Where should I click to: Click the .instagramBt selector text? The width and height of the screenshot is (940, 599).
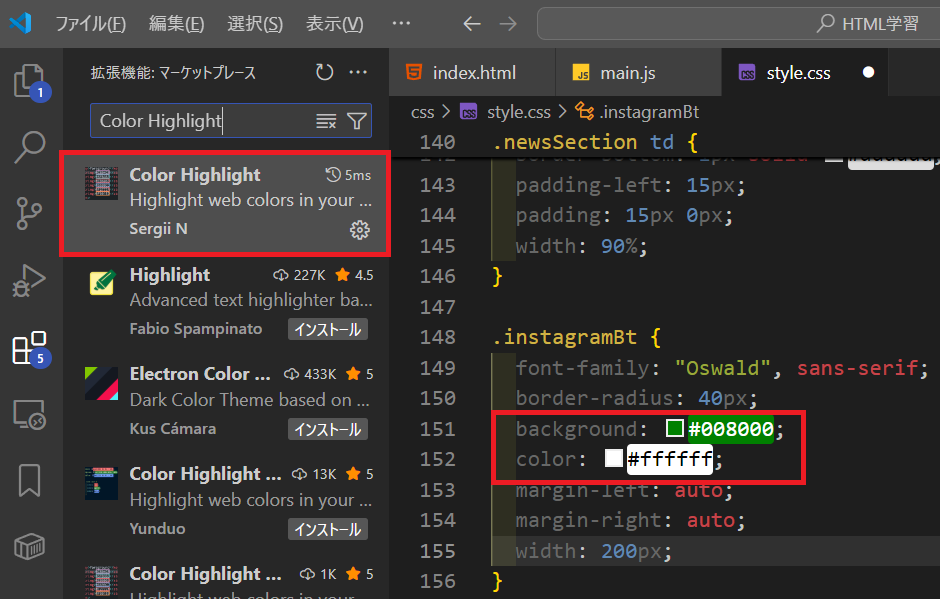pos(564,338)
